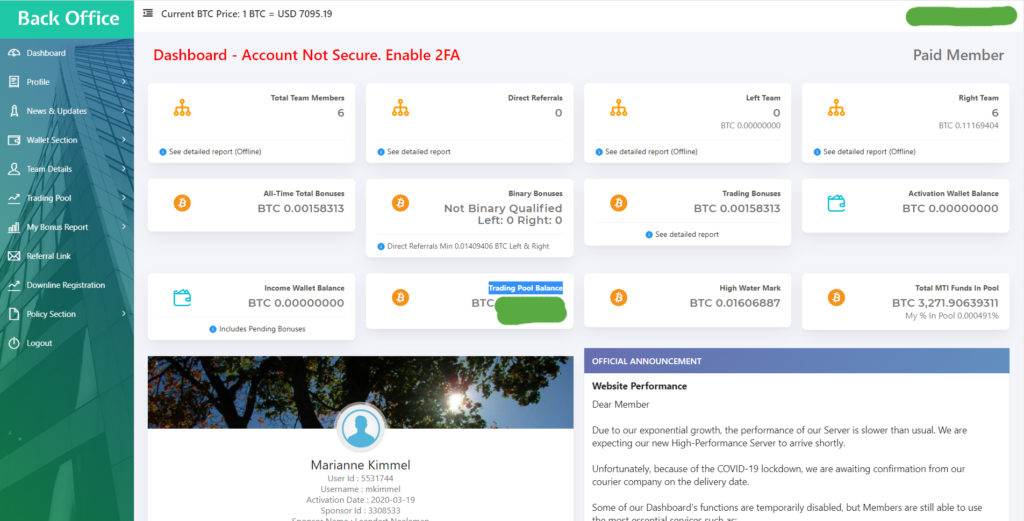Click the Total Team Members hierarchy icon
The image size is (1024, 521).
pos(182,108)
